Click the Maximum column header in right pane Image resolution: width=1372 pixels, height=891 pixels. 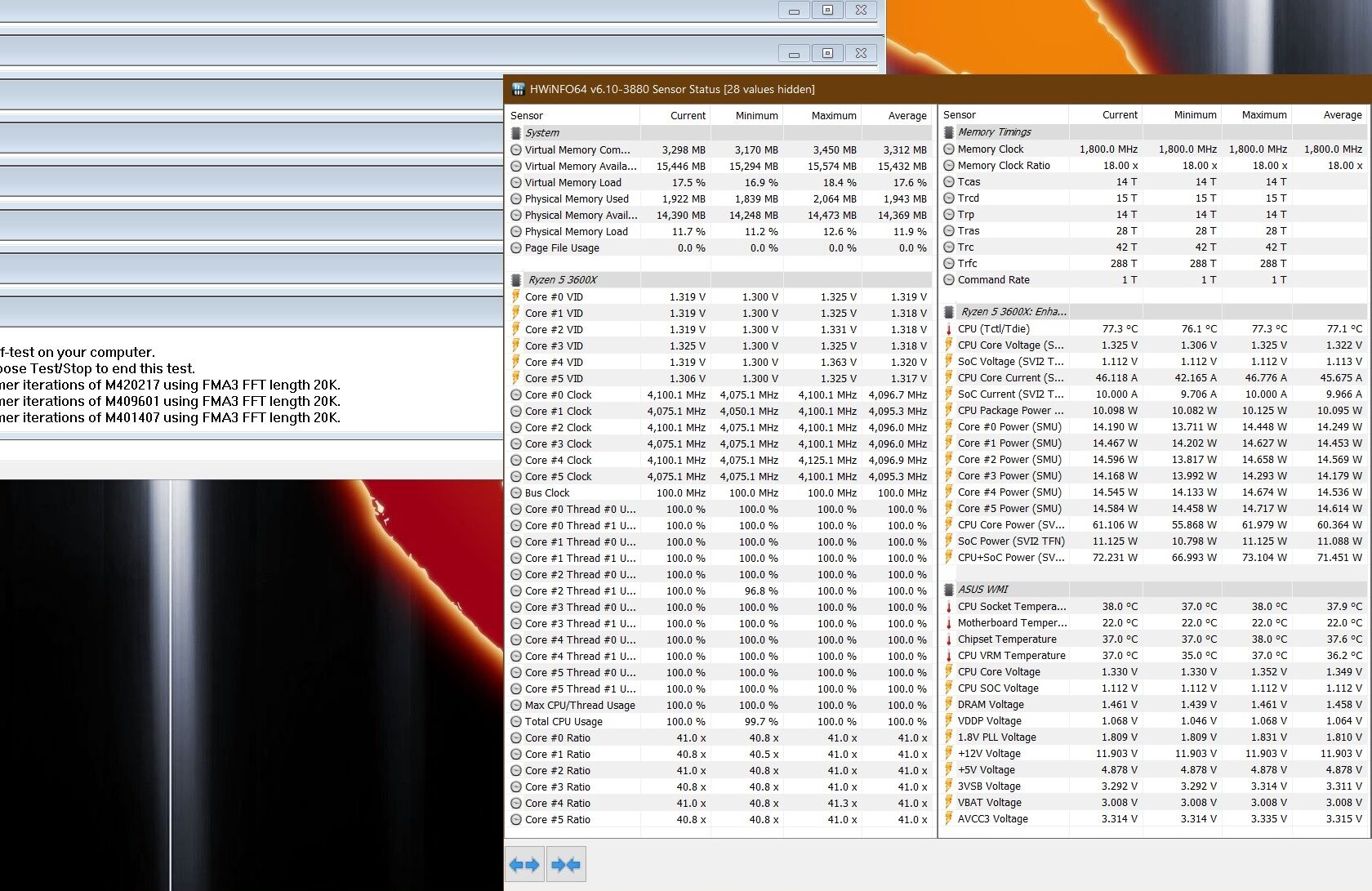point(1257,114)
